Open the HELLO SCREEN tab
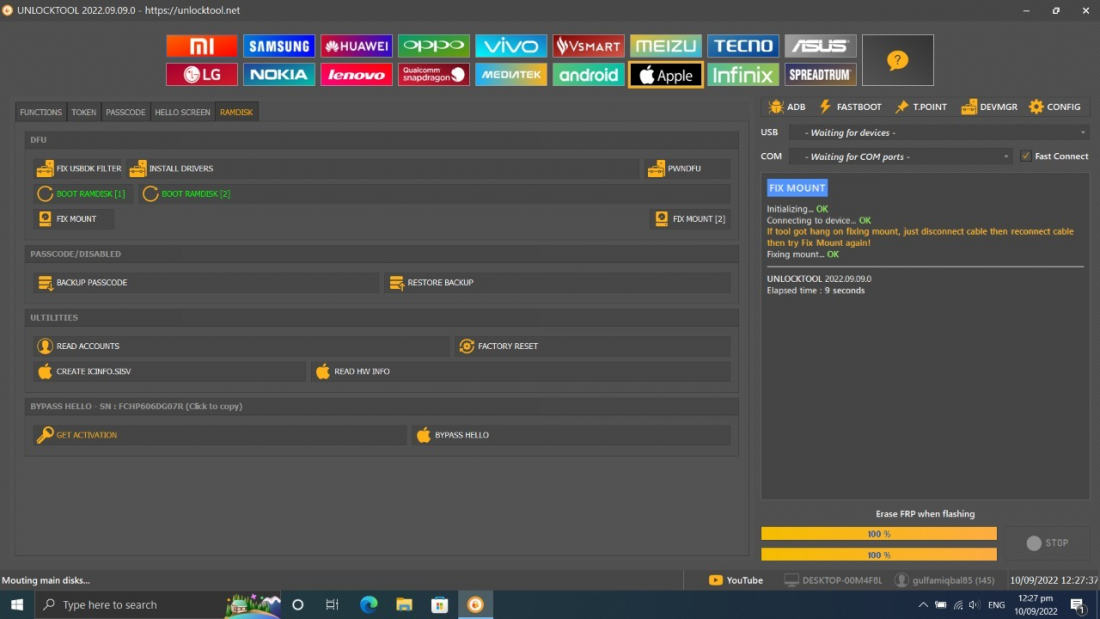Screen dimensions: 1100x619 click(x=182, y=112)
